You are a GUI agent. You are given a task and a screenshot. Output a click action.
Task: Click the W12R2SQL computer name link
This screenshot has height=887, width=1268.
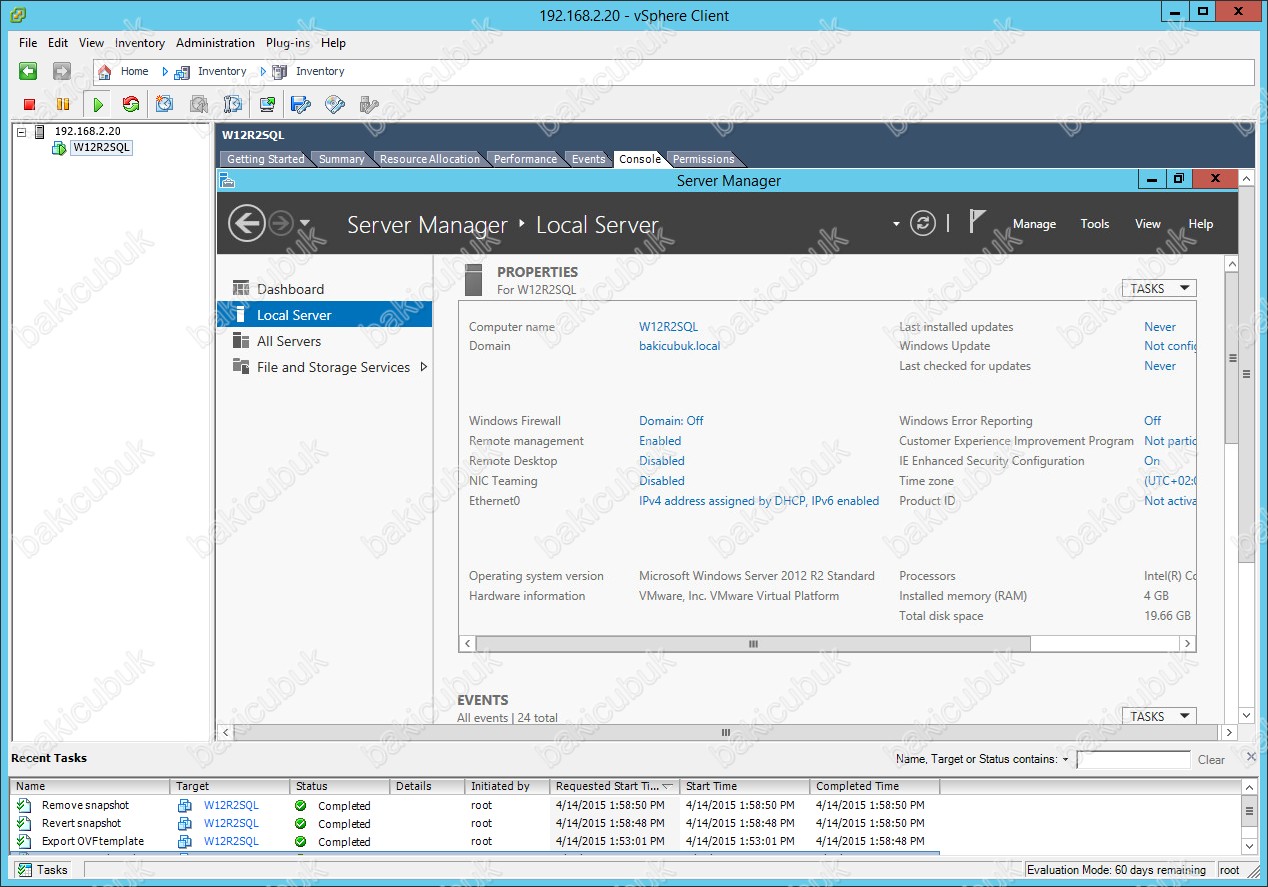click(x=668, y=327)
